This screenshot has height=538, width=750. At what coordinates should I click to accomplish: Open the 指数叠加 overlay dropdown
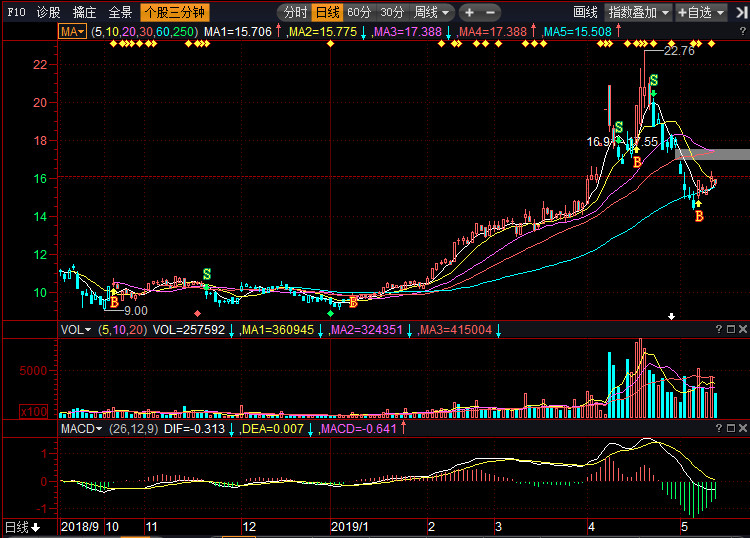coord(638,13)
